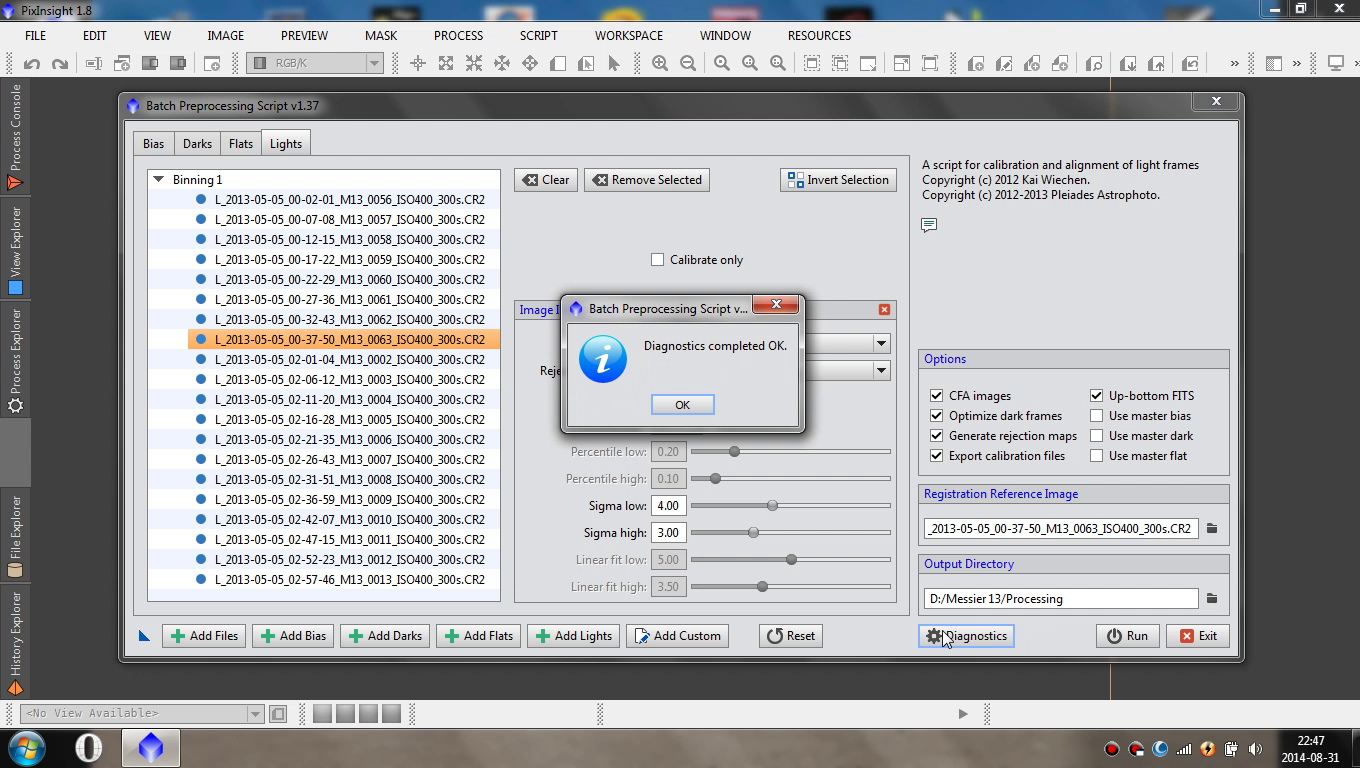The height and width of the screenshot is (768, 1360).
Task: Click the Zoom Out magnifier icon
Action: click(x=688, y=63)
